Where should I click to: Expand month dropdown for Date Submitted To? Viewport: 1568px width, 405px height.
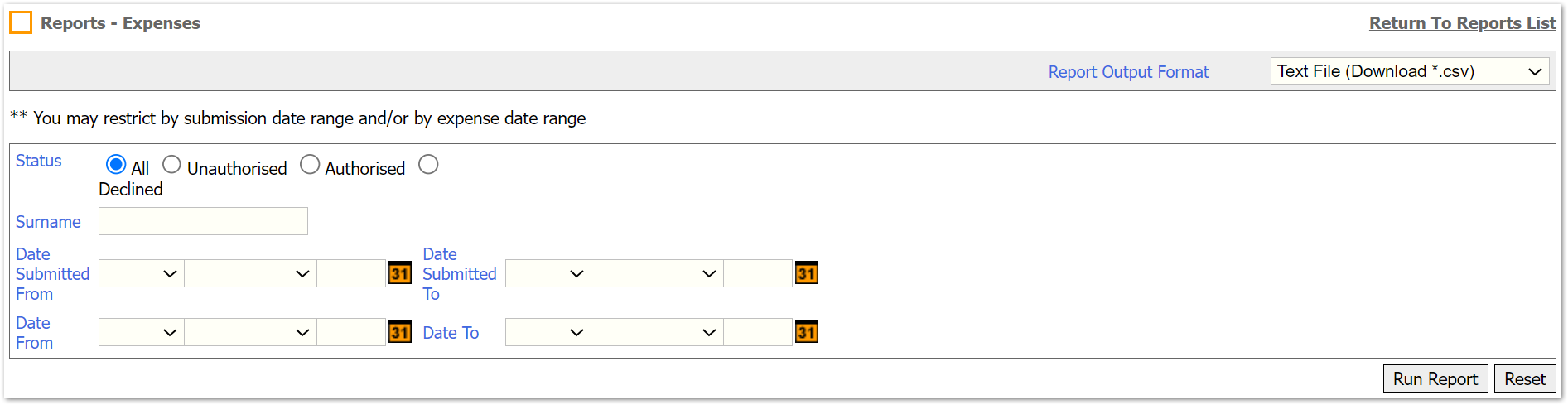pyautogui.click(x=658, y=273)
